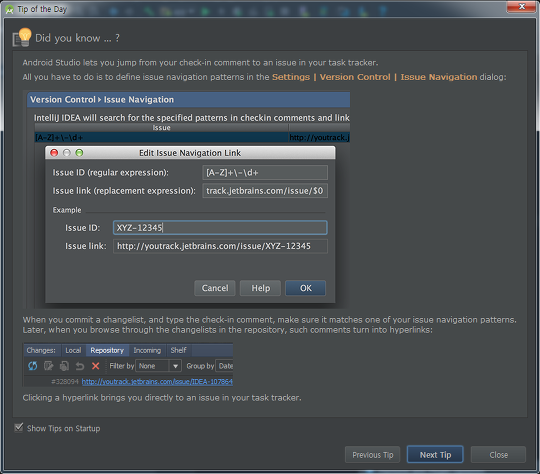Click the Close button at the bottom of the dialog
540x474 pixels.
498,455
